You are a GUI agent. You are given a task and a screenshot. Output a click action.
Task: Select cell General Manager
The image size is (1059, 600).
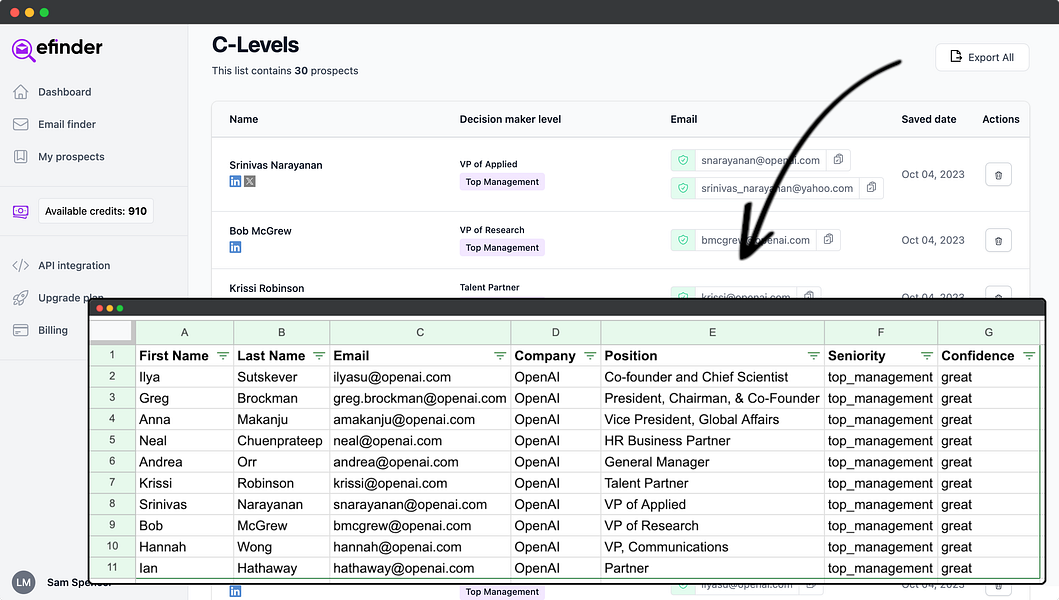pos(713,462)
